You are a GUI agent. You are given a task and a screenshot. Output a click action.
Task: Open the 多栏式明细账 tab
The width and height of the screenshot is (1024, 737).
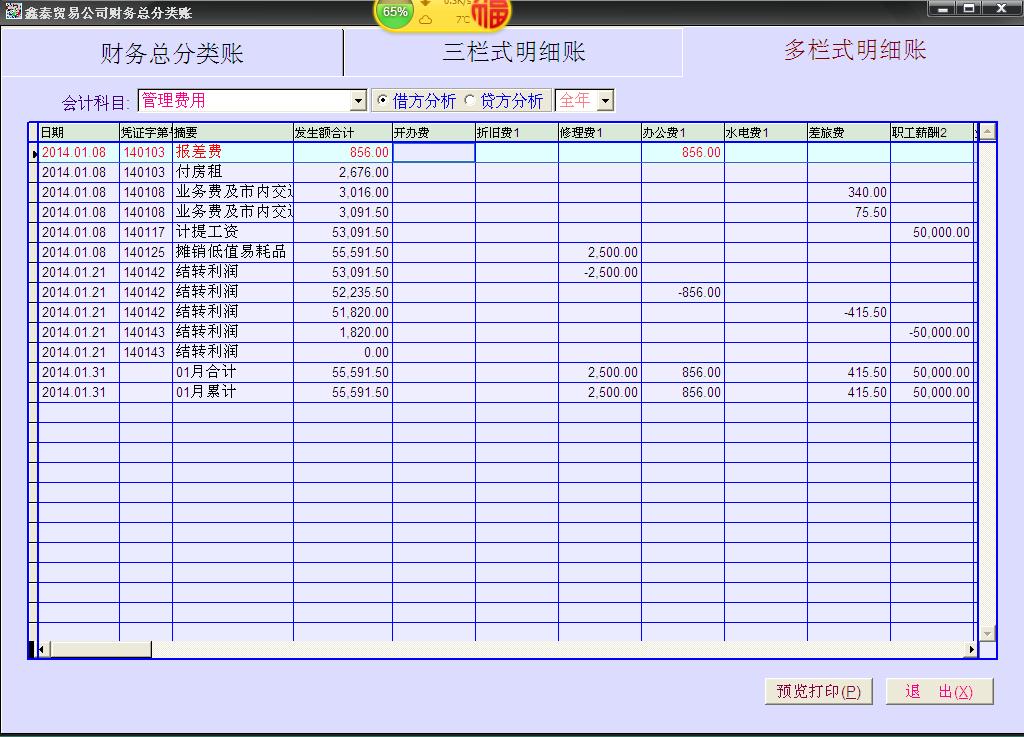(854, 51)
